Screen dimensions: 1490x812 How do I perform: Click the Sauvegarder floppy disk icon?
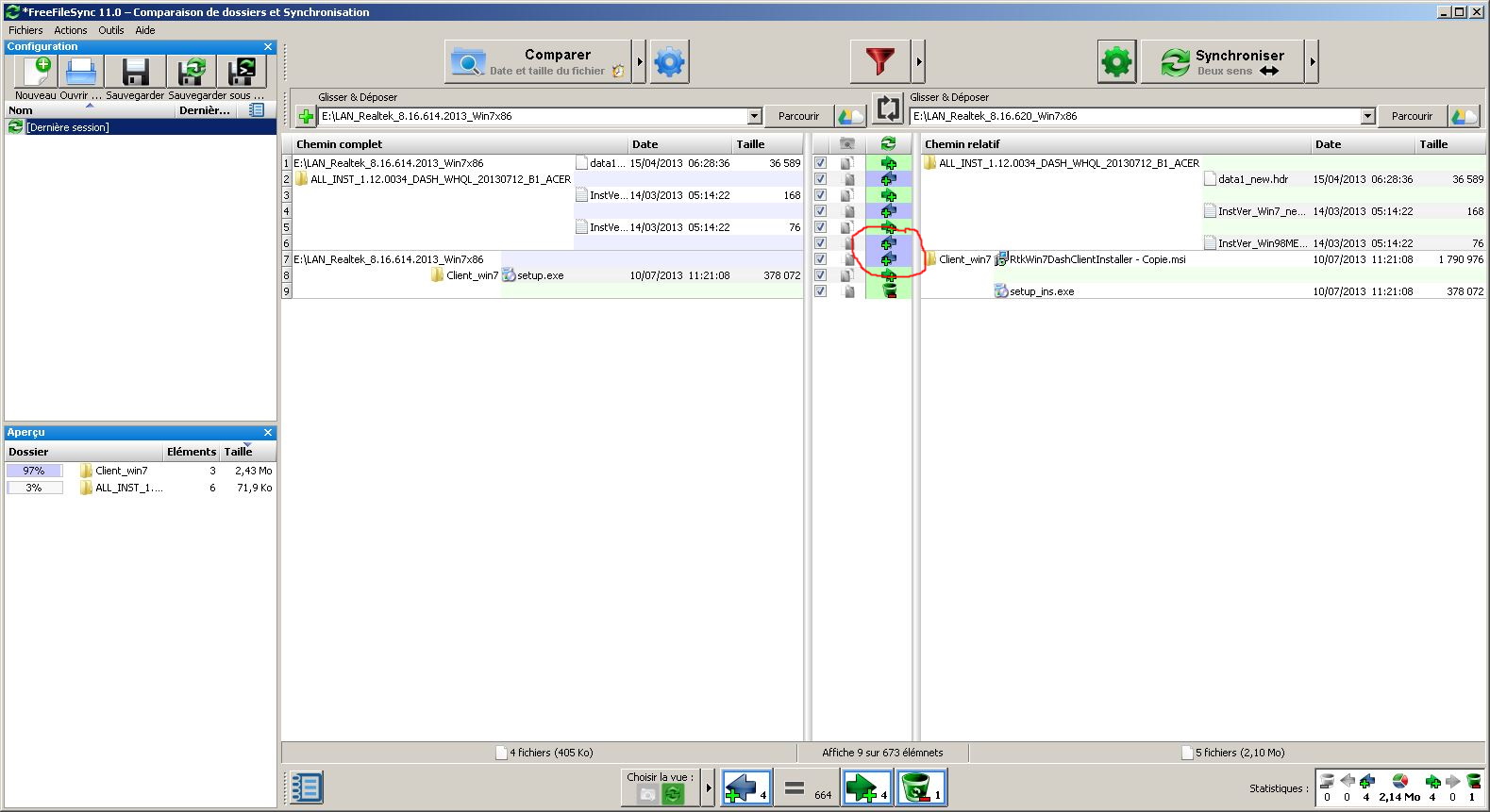(136, 72)
